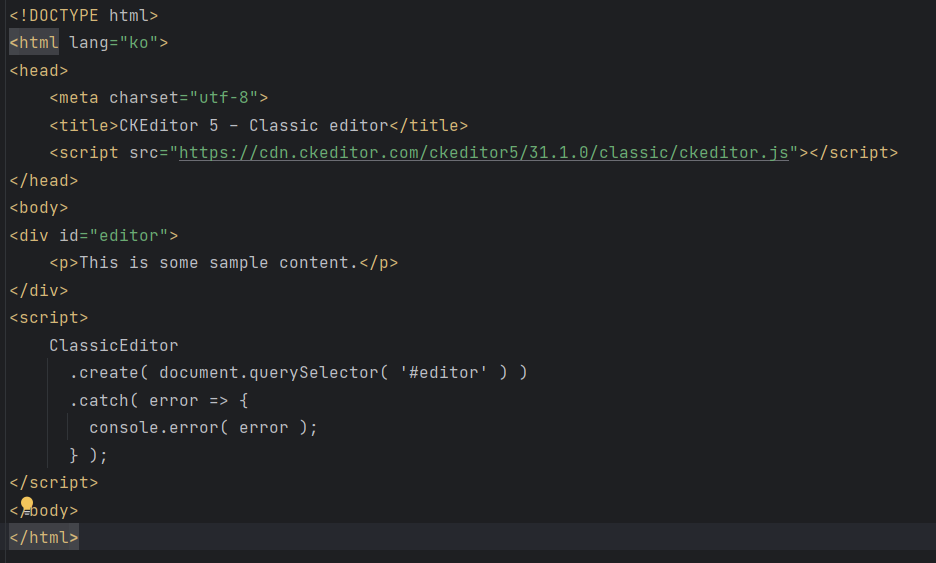The width and height of the screenshot is (936, 563).
Task: Click the console.error( error ); statement
Action: point(204,427)
